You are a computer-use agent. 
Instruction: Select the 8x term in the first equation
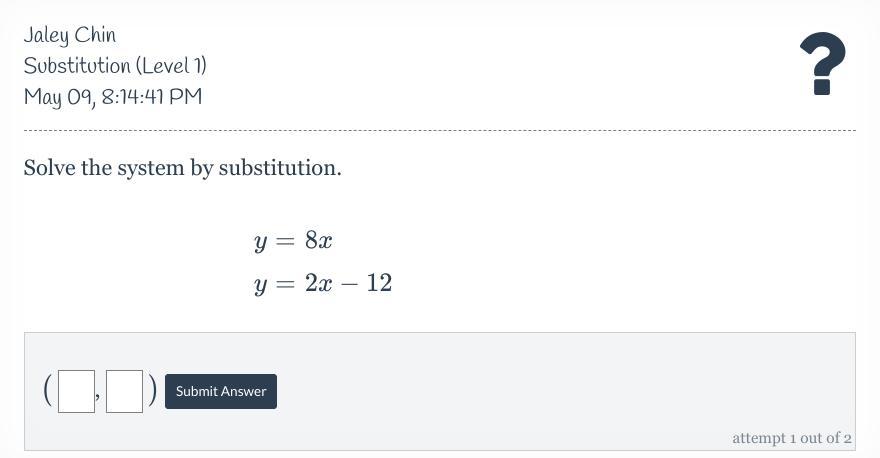(318, 240)
